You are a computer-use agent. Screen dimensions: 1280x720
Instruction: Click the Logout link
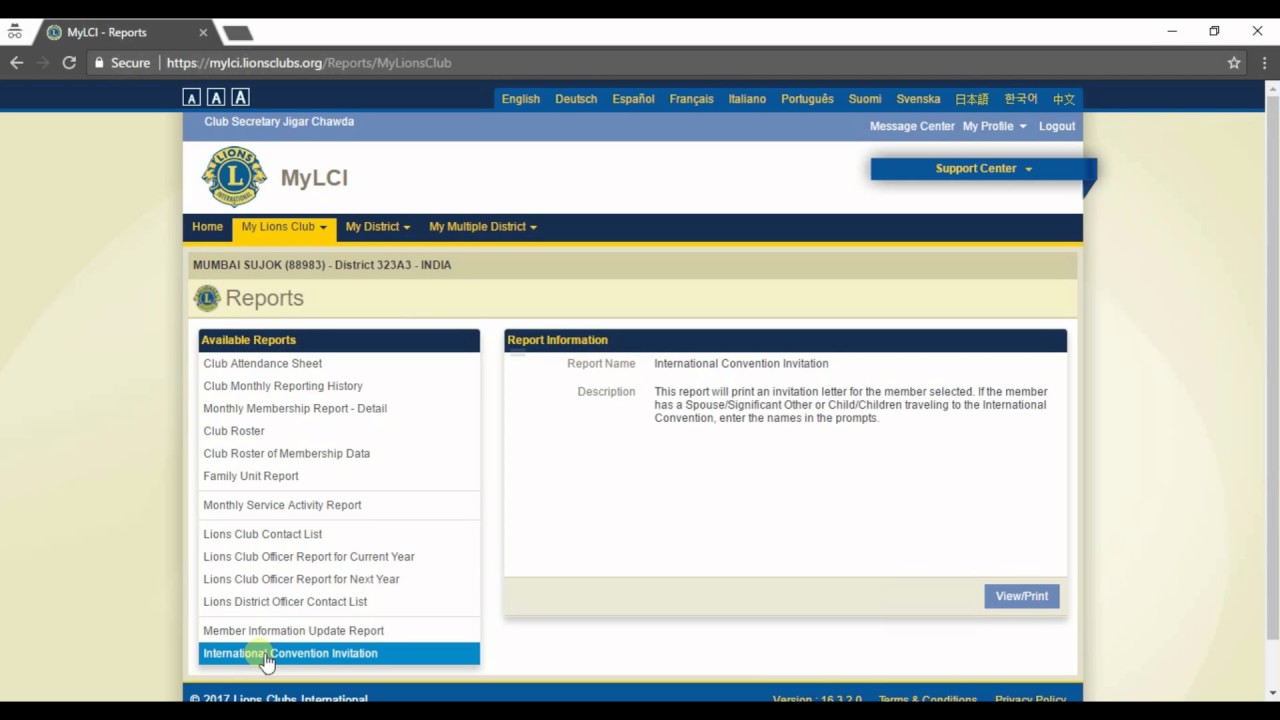[x=1057, y=126]
